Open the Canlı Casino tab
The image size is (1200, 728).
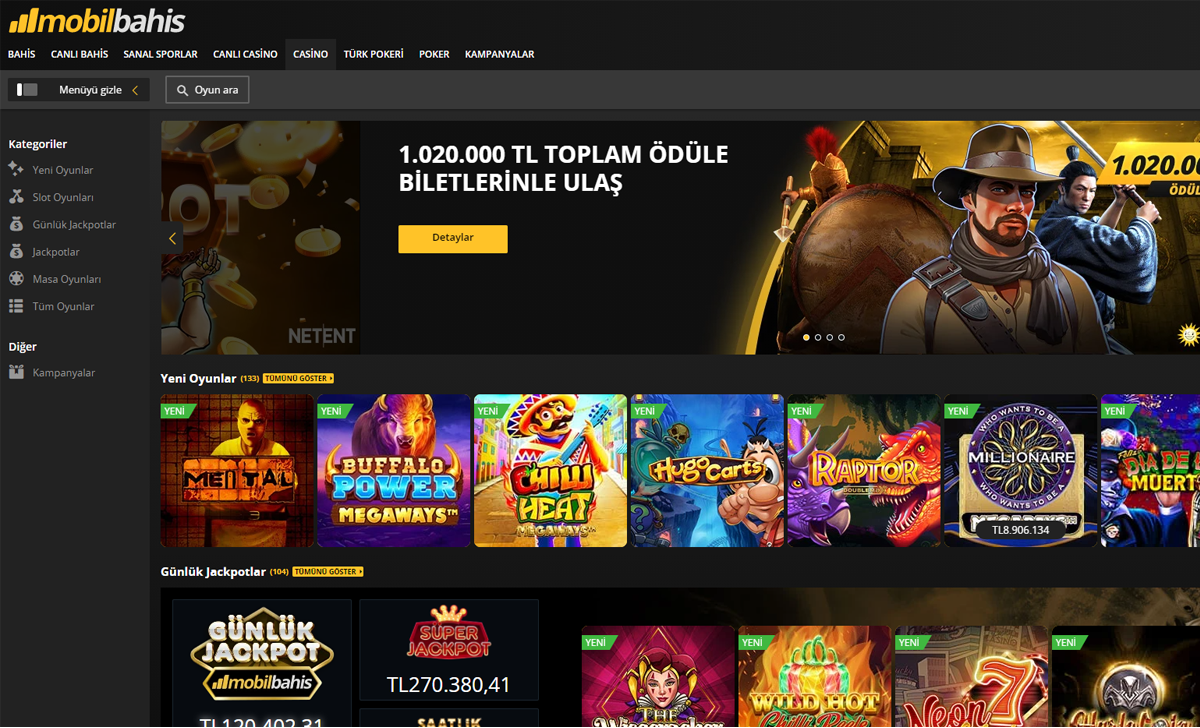tap(245, 54)
